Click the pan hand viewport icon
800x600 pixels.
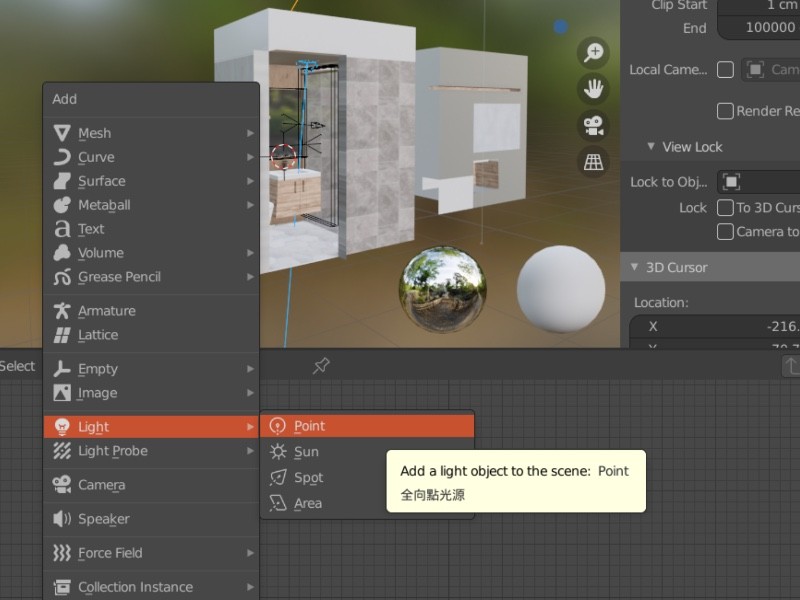[x=594, y=89]
